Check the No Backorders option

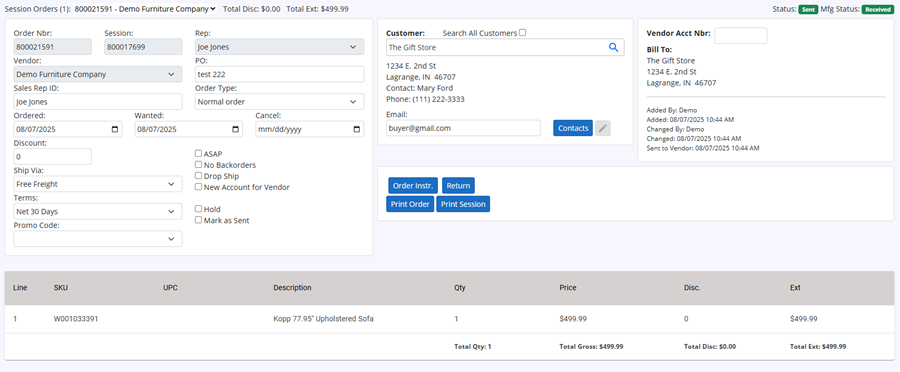[199, 165]
